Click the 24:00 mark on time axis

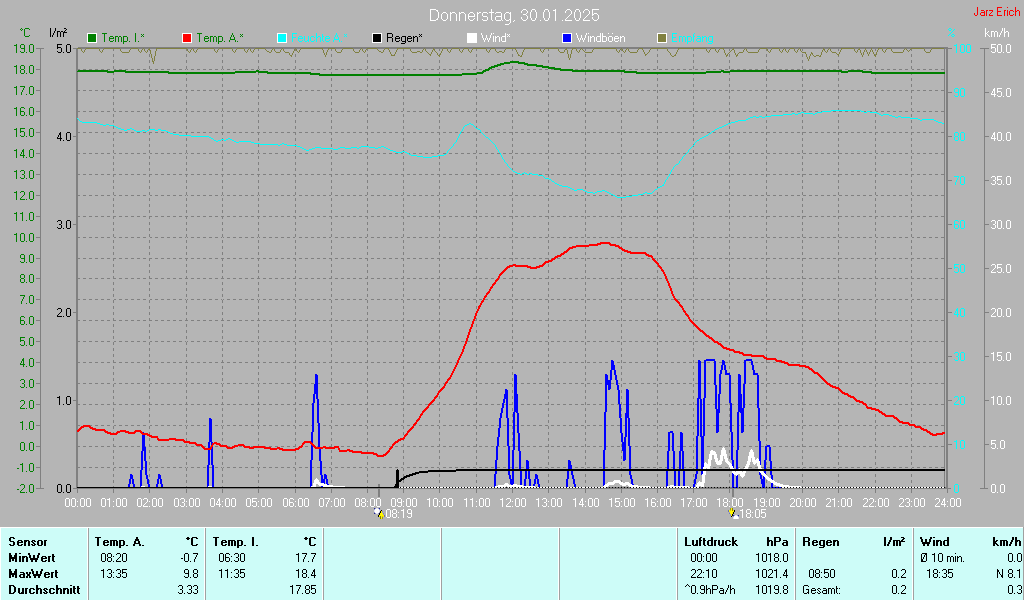tap(948, 501)
